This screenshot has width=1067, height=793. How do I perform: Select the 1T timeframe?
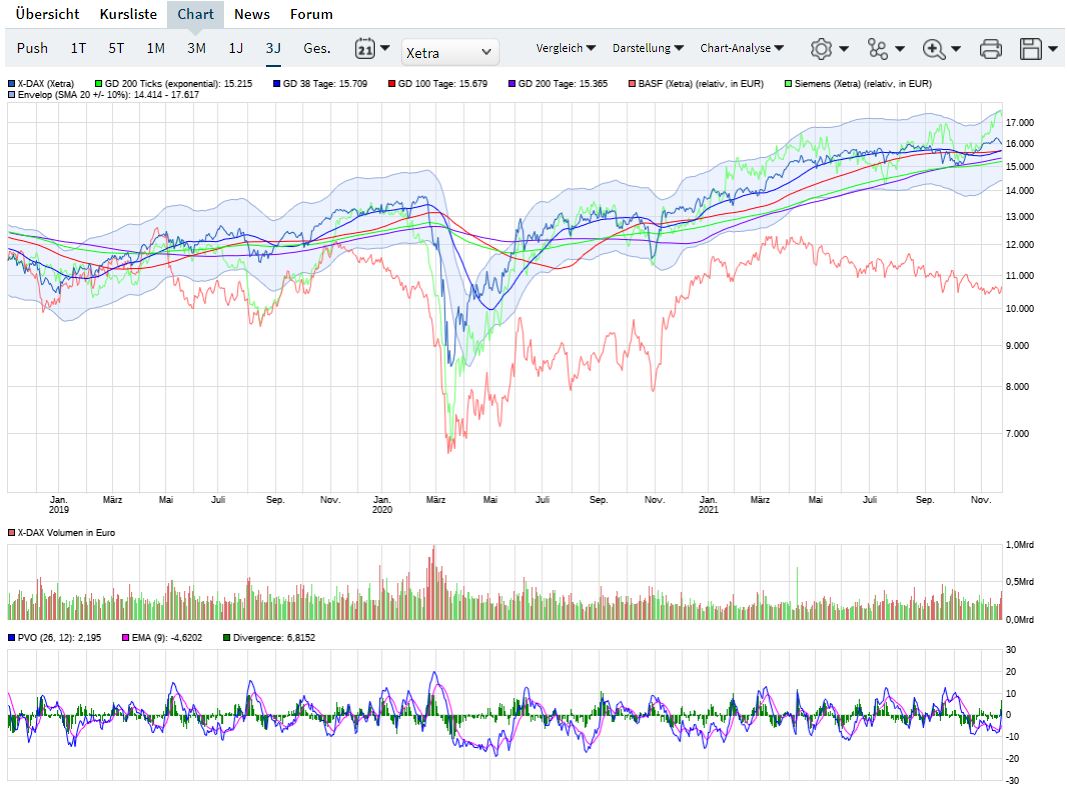[78, 48]
